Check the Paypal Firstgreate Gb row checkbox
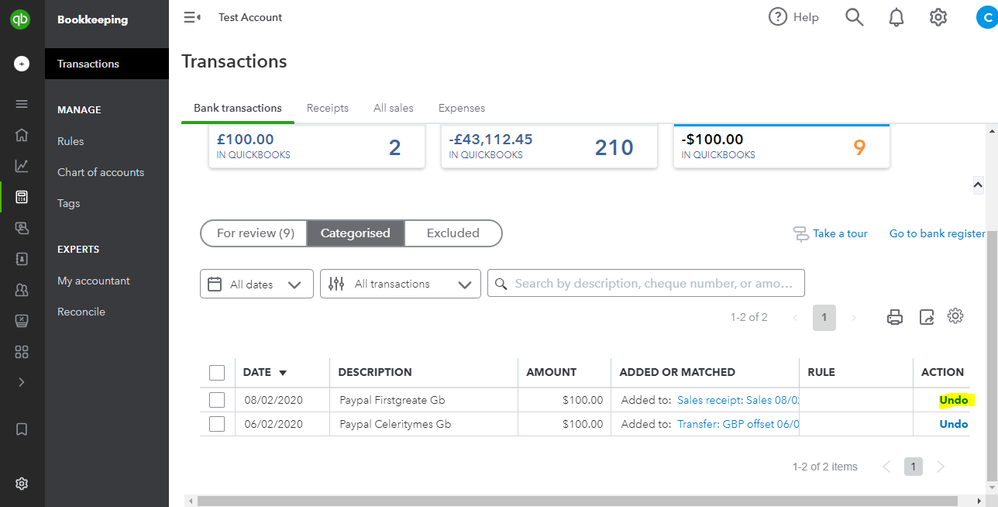This screenshot has width=998, height=507. (217, 400)
